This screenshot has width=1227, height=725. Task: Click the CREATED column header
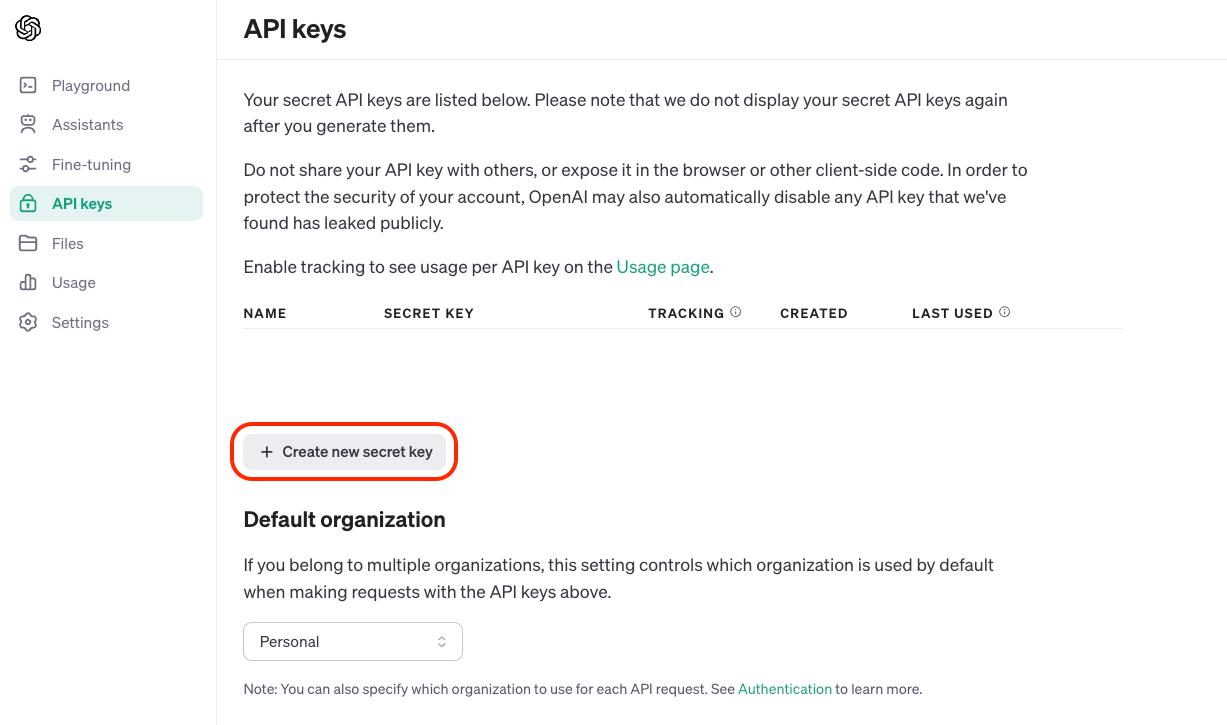(x=813, y=313)
